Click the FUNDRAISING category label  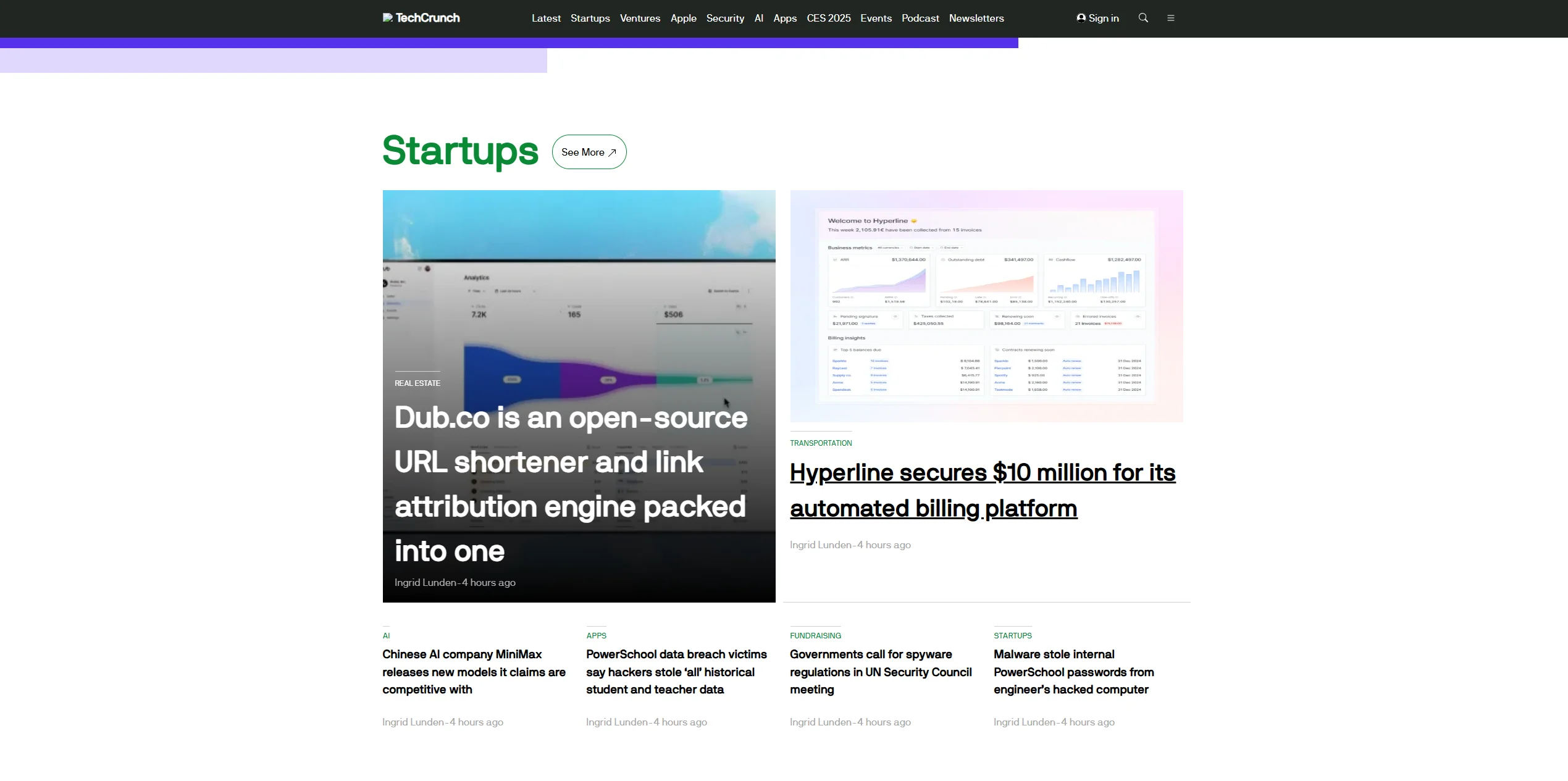[815, 636]
